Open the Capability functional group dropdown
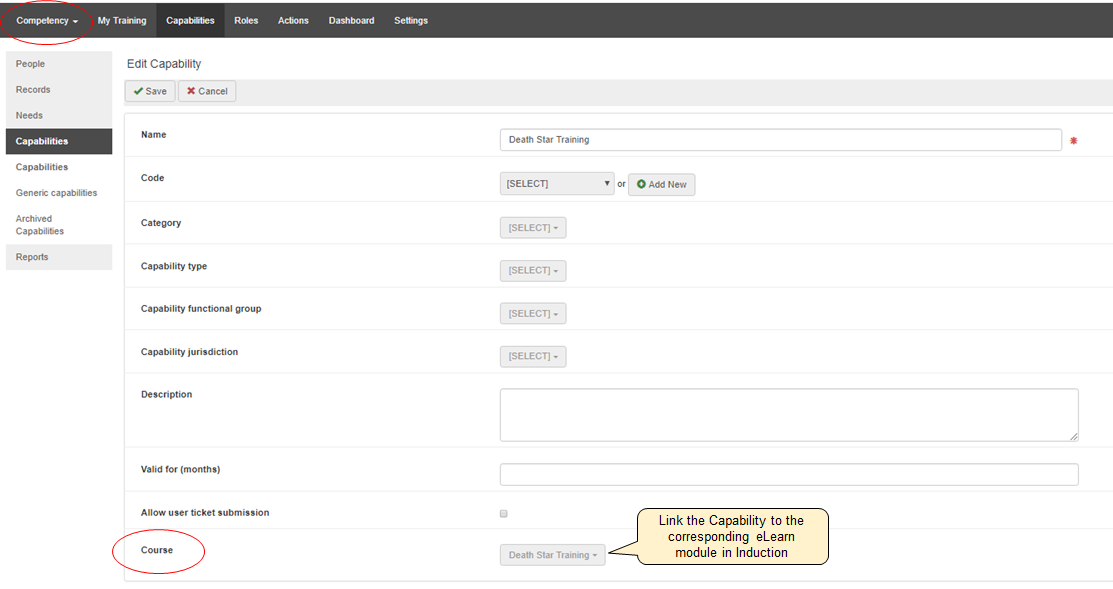This screenshot has height=589, width=1113. pos(533,314)
